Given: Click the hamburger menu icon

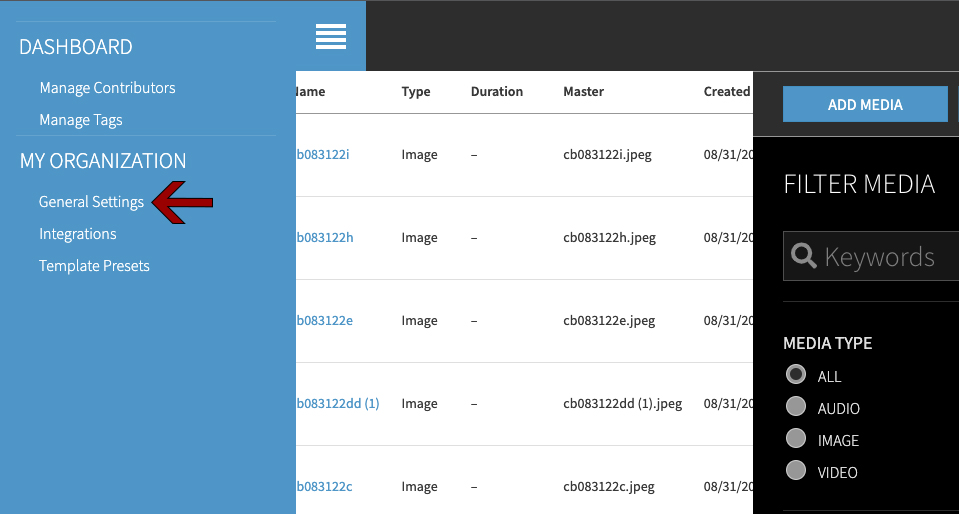Looking at the screenshot, I should [331, 36].
